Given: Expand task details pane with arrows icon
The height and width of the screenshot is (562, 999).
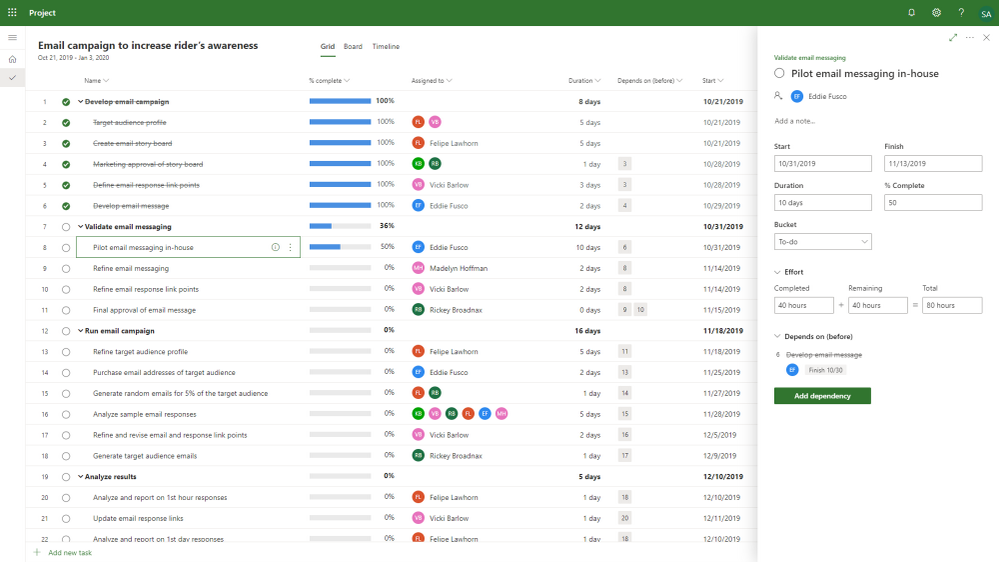Looking at the screenshot, I should (952, 38).
